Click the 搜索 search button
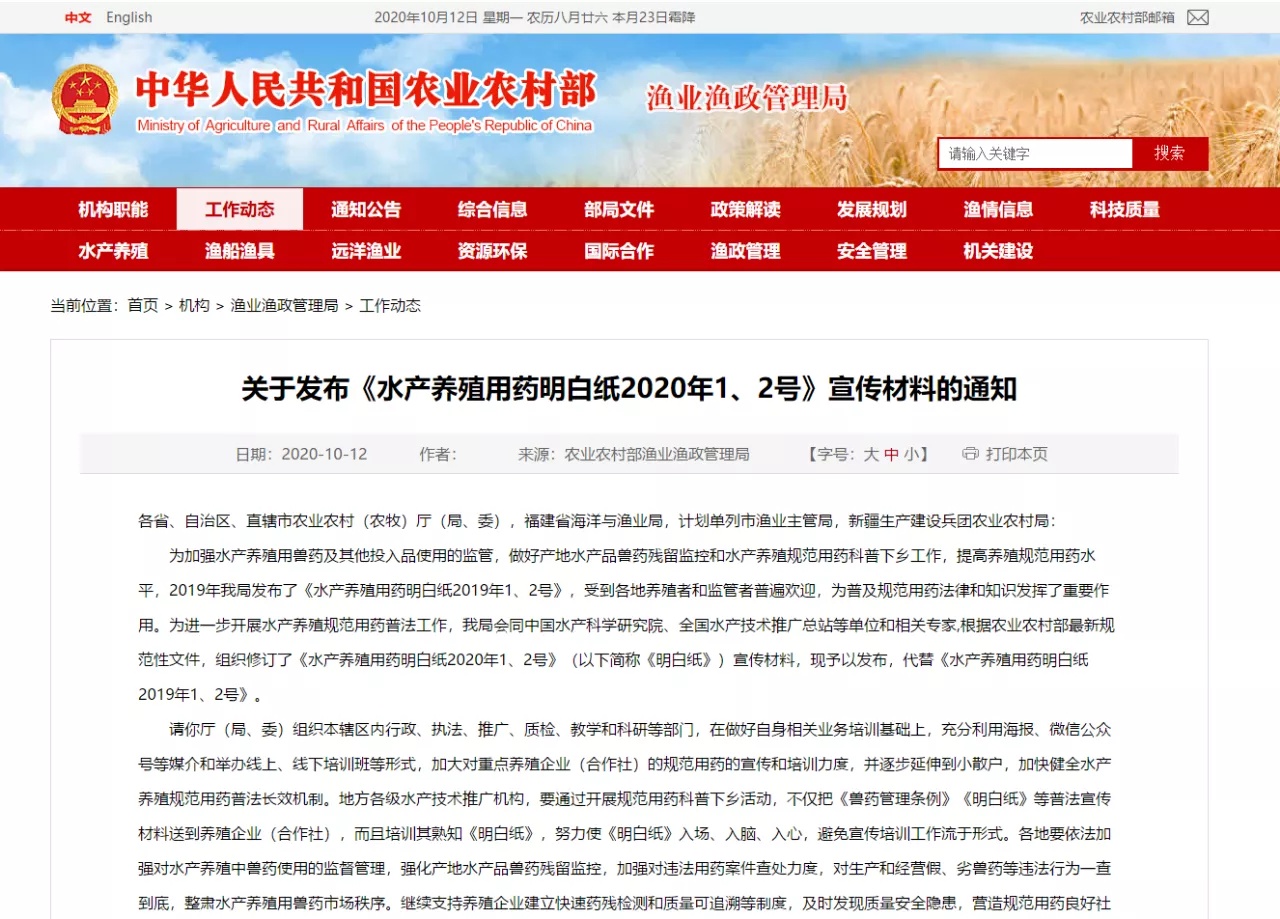 pyautogui.click(x=1169, y=153)
